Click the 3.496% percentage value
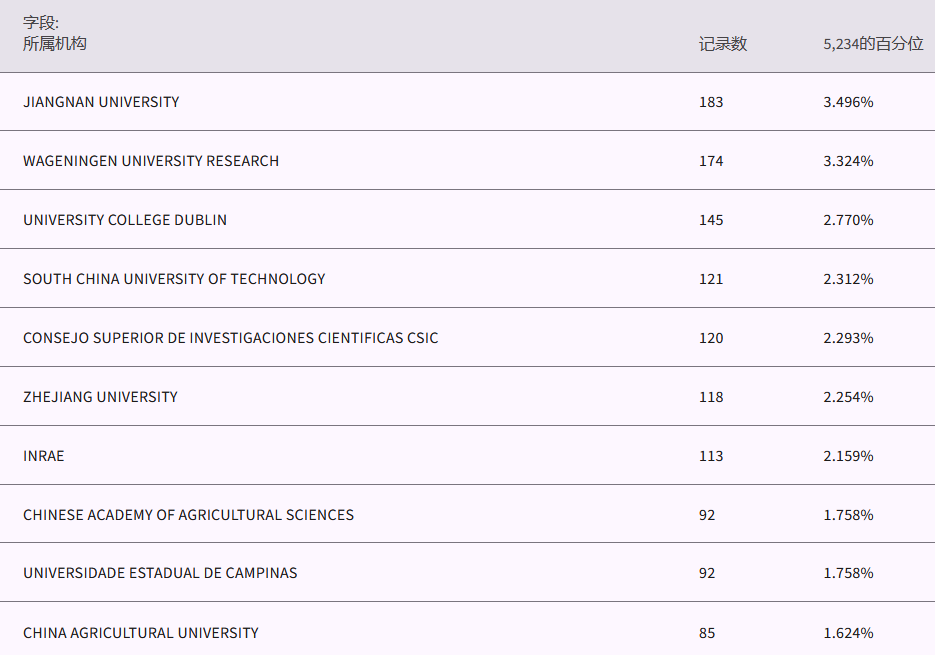Viewport: 935px width, 655px height. coord(848,102)
